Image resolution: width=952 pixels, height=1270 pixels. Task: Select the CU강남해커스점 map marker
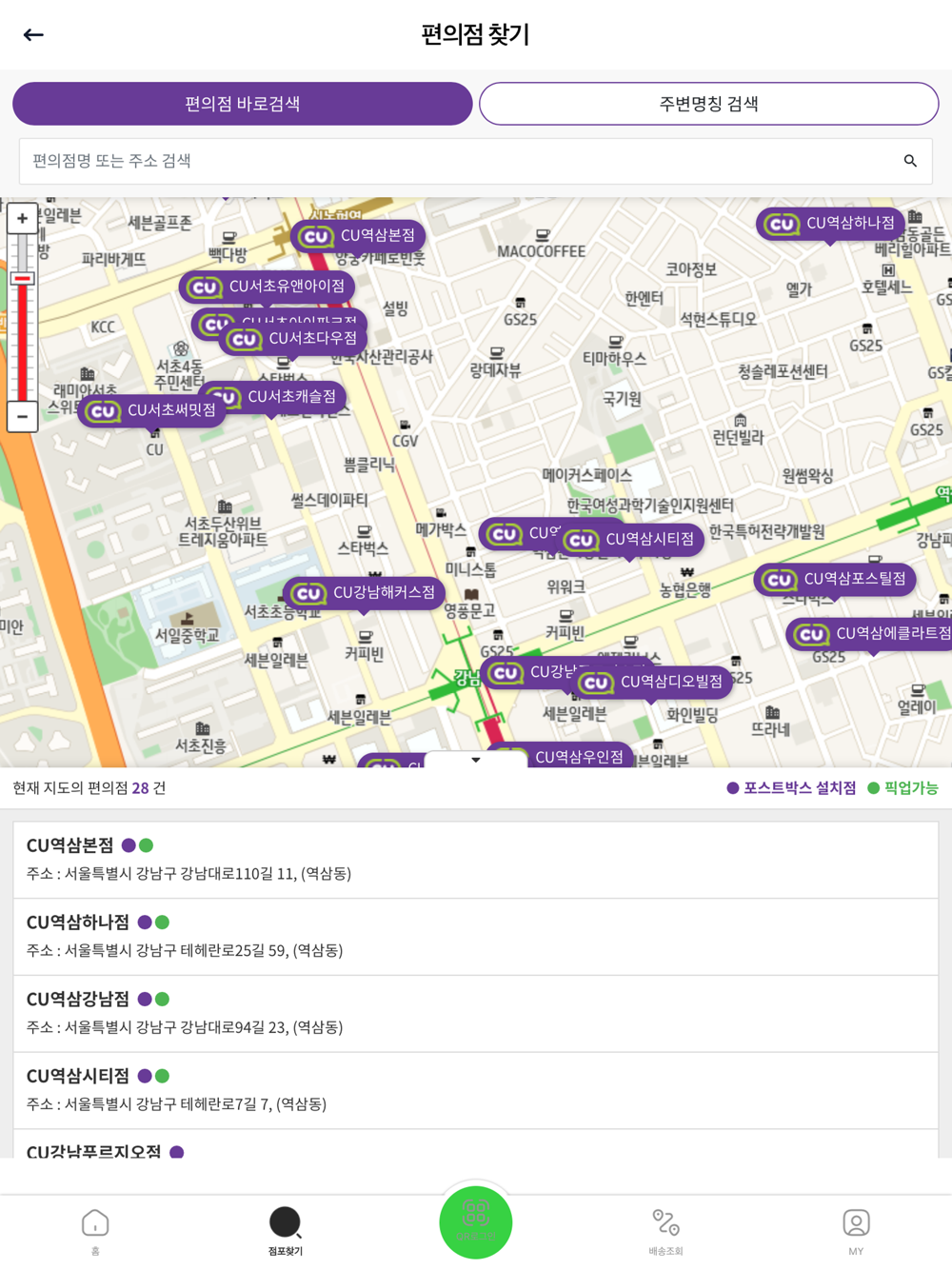[365, 593]
